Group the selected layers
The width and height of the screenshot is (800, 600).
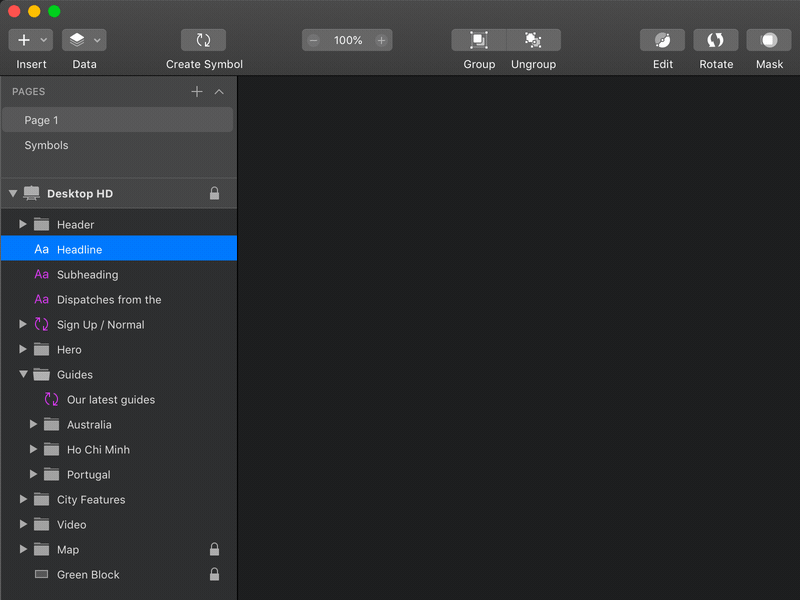tap(478, 40)
